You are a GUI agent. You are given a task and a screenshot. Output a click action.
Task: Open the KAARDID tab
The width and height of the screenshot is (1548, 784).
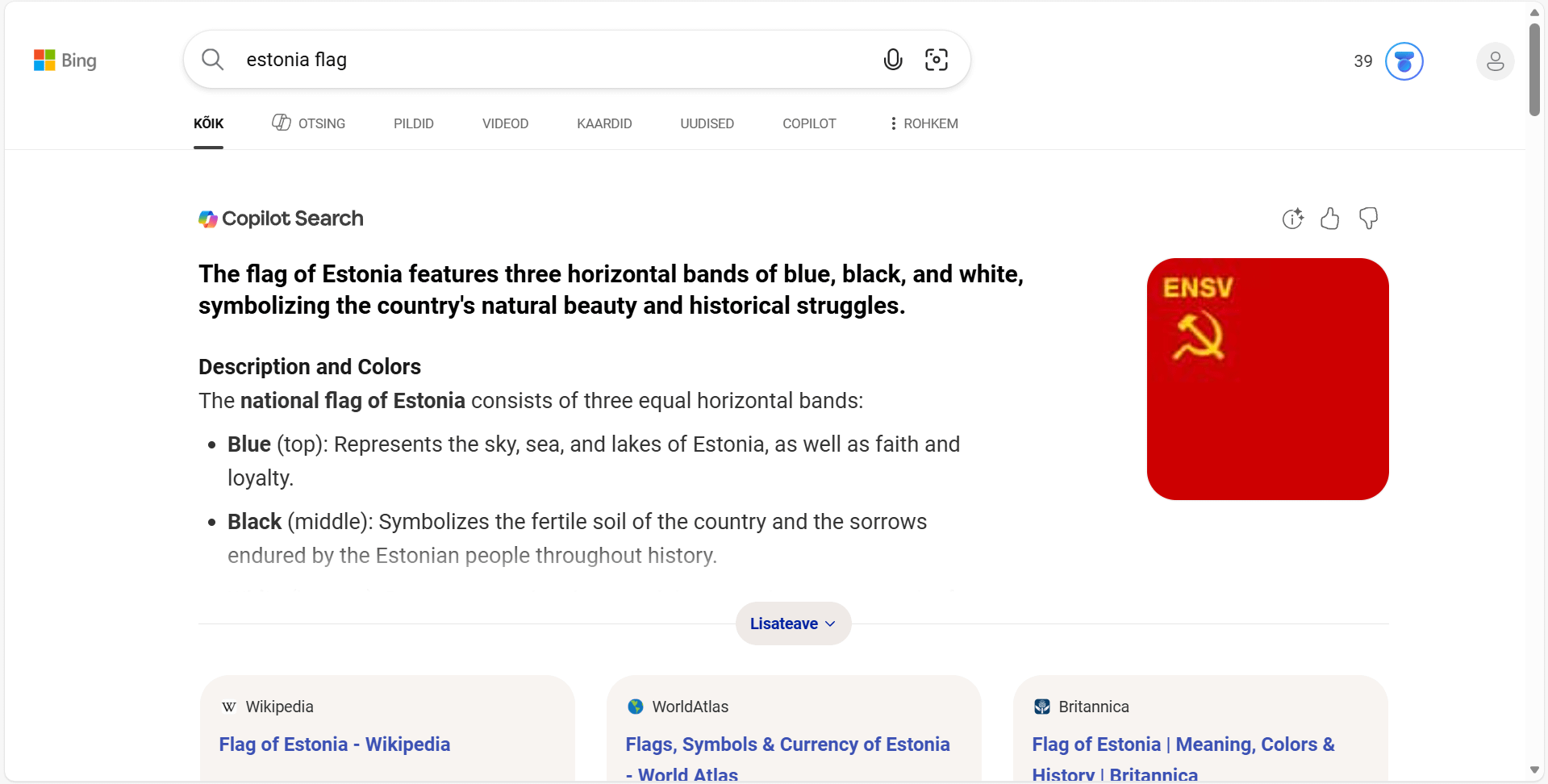click(604, 123)
